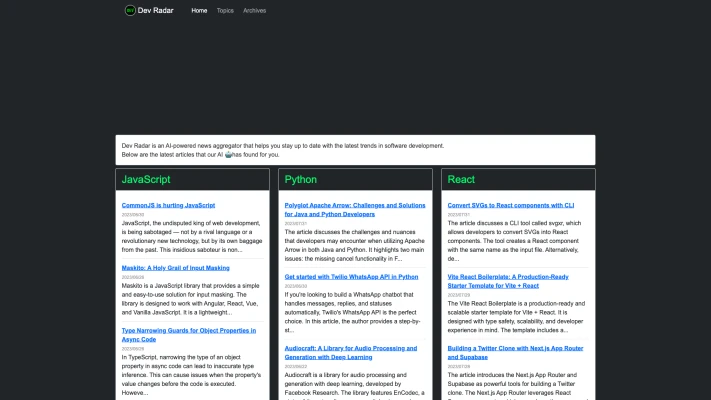Open 'Building a Twitter Clone with Next.js' link

[515, 353]
